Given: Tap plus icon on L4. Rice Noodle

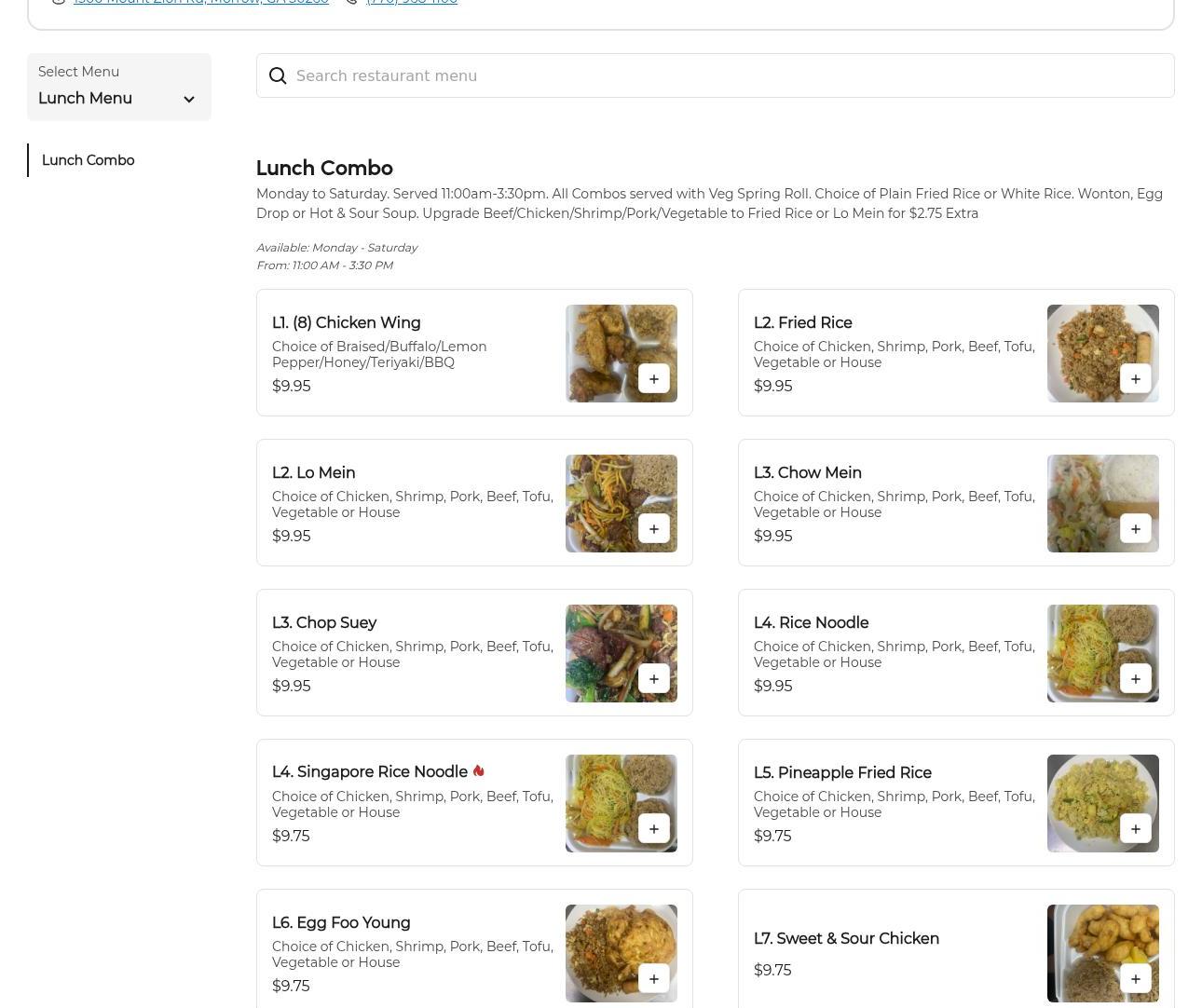Looking at the screenshot, I should click(1135, 679).
